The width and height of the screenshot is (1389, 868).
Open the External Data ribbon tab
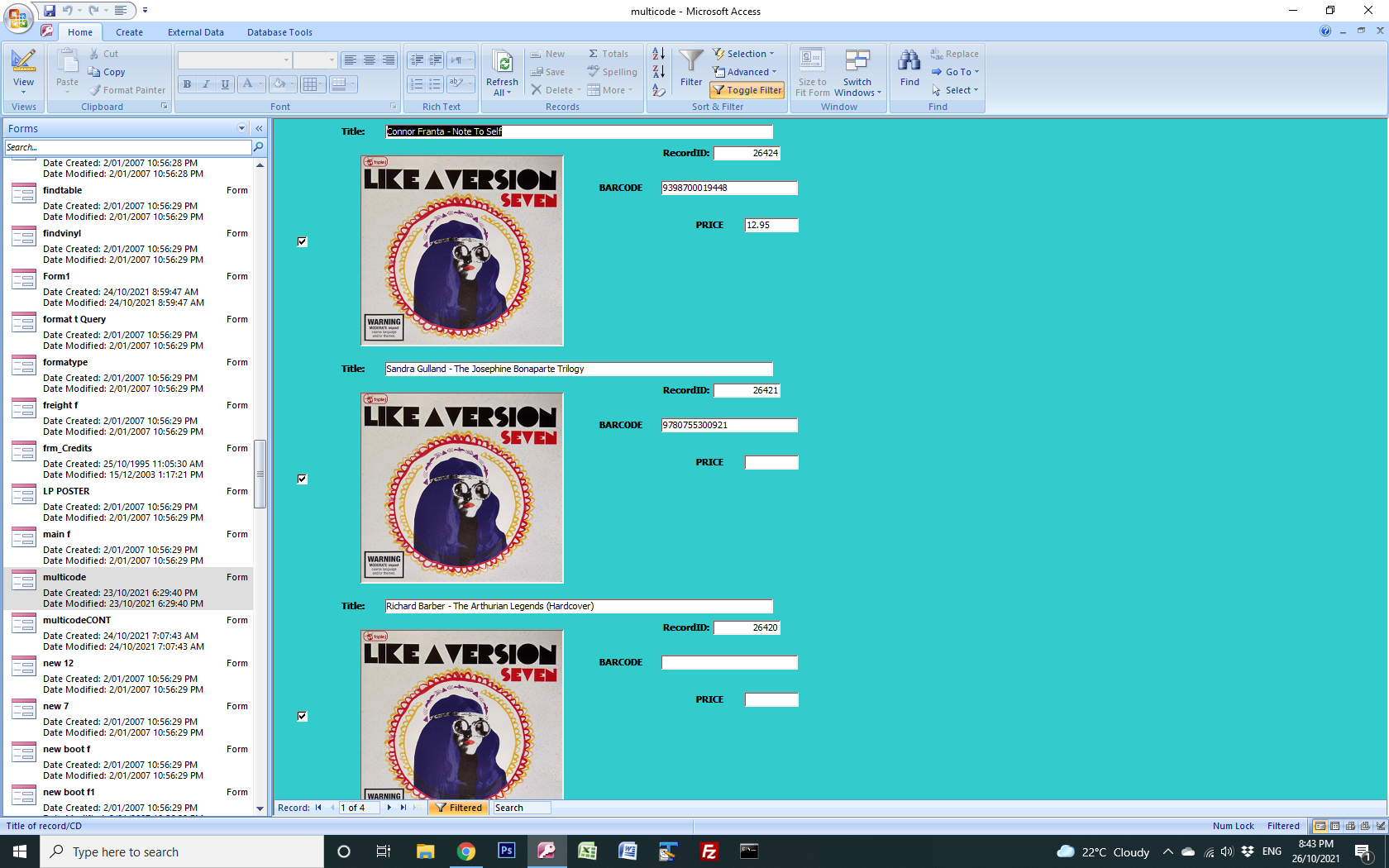click(x=196, y=32)
